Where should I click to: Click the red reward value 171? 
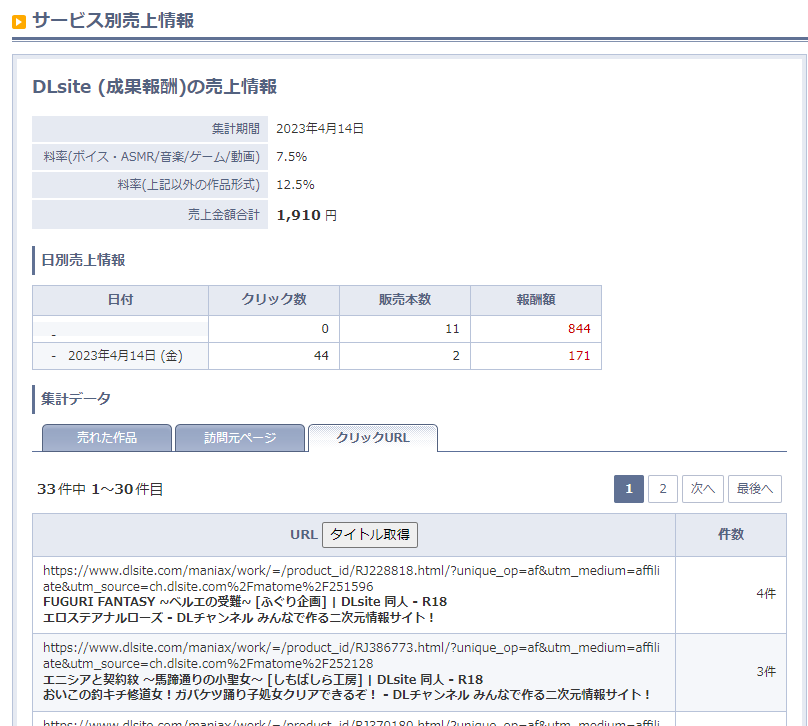pos(579,356)
